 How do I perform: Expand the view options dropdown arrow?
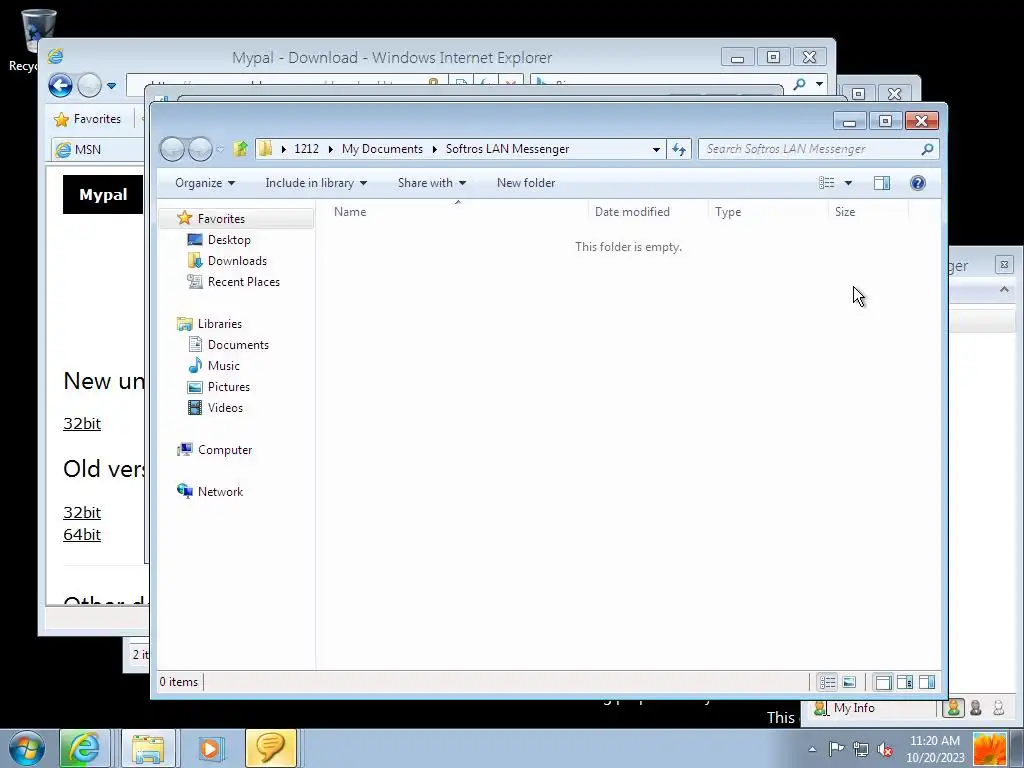click(848, 183)
